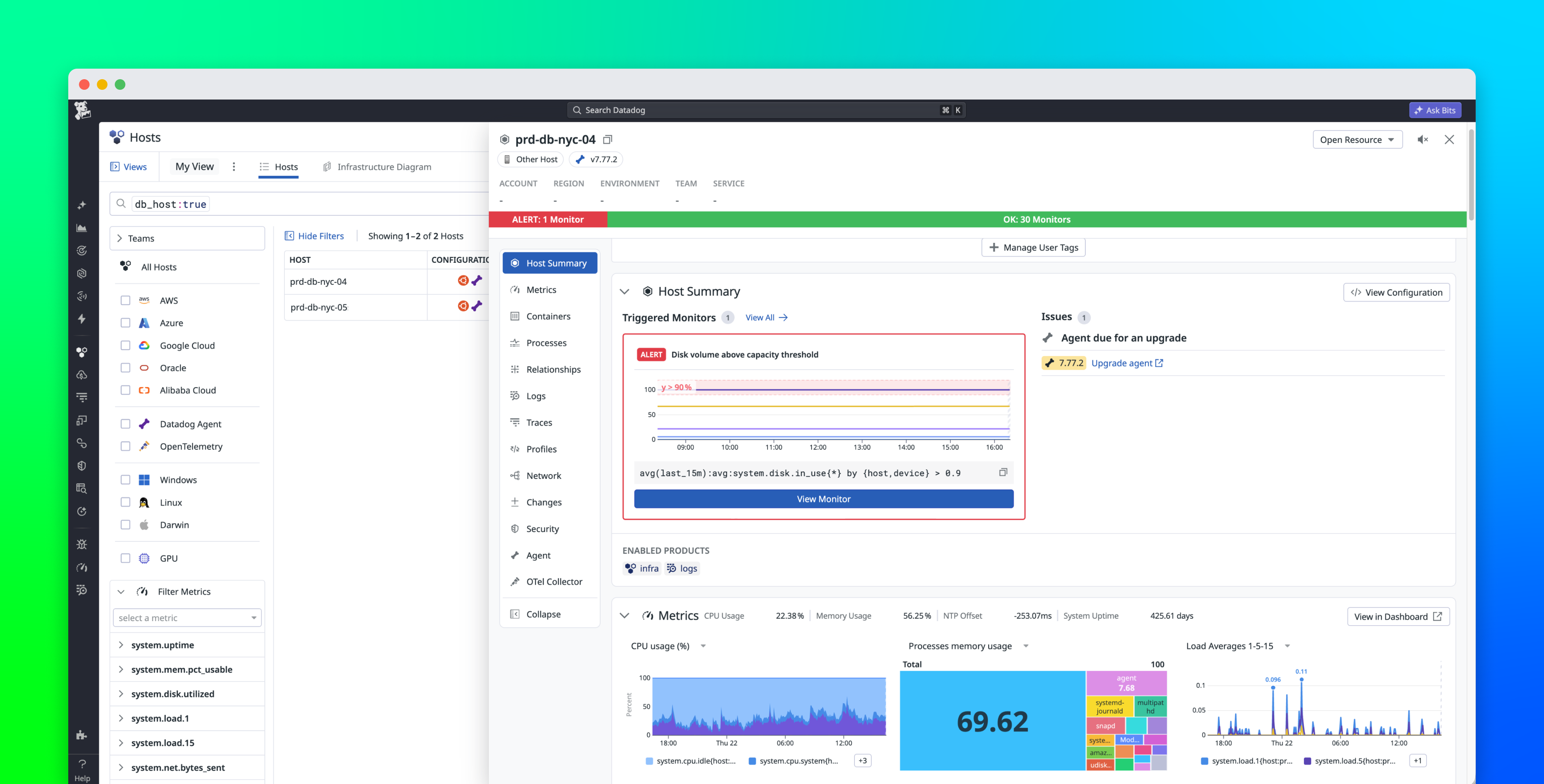Image resolution: width=1544 pixels, height=784 pixels.
Task: Open the Metrics side nav item
Action: coord(550,290)
